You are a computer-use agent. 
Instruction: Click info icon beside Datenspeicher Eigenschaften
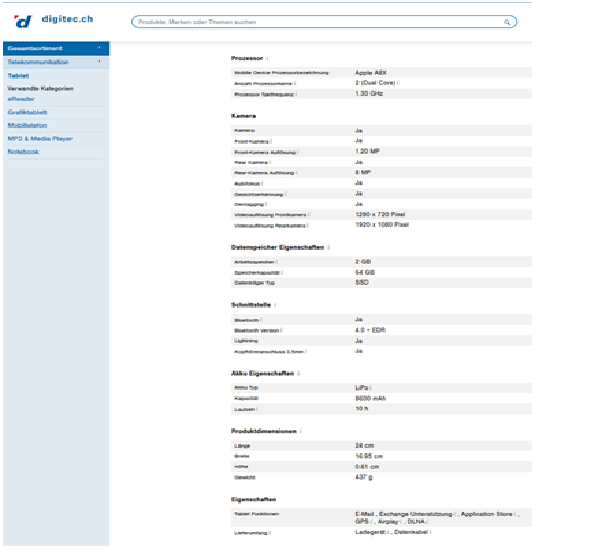(x=328, y=248)
